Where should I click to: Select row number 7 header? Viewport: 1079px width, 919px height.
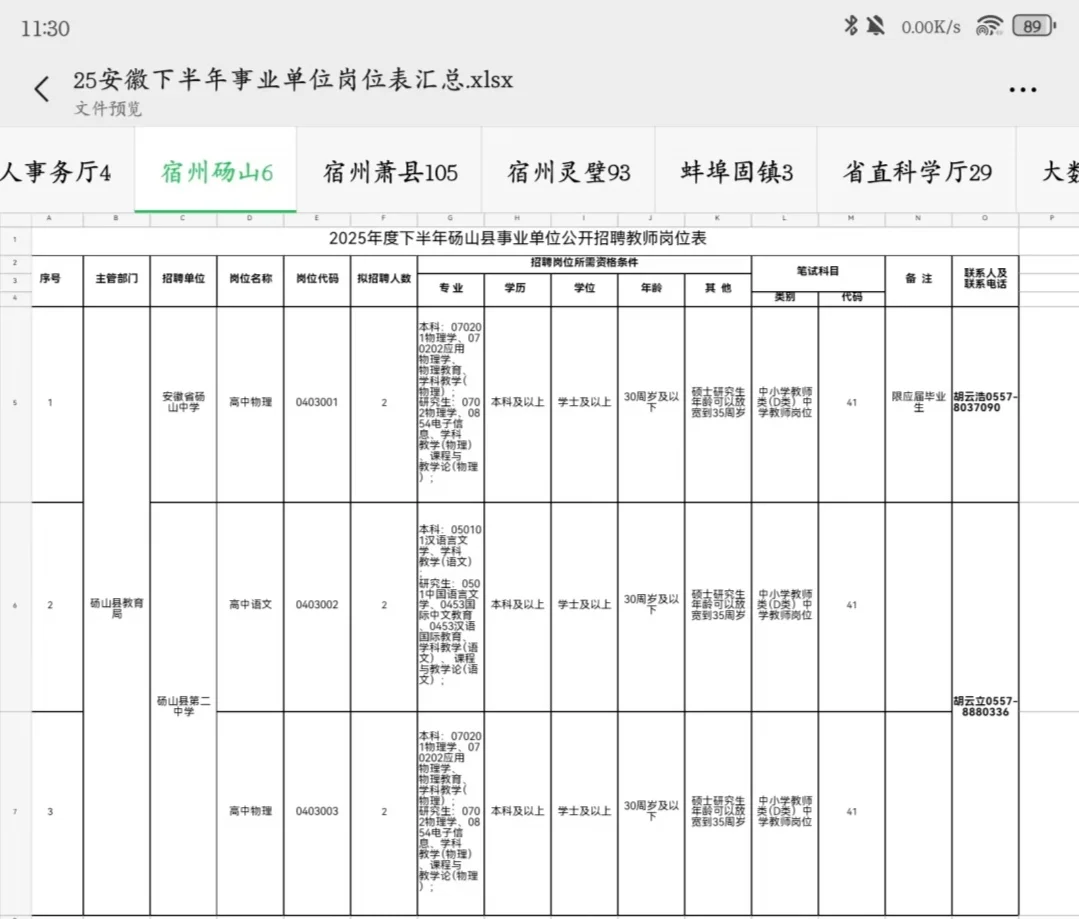(15, 812)
